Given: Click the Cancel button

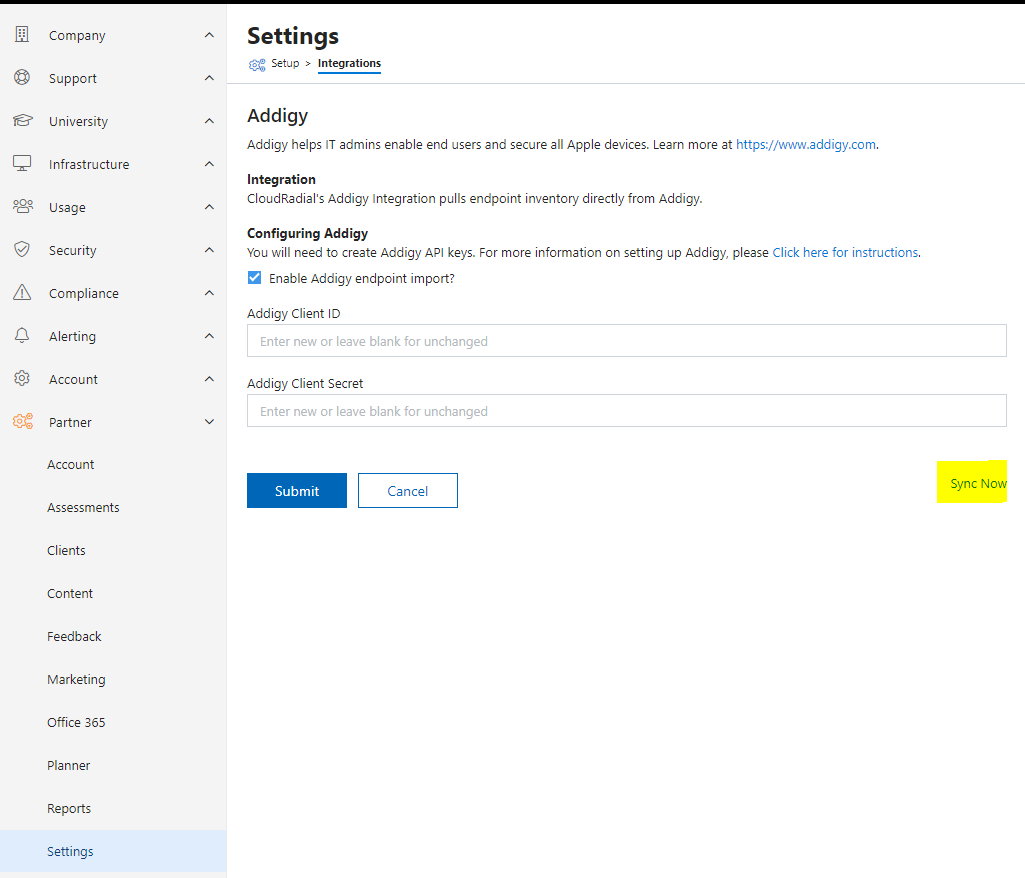Looking at the screenshot, I should [408, 490].
